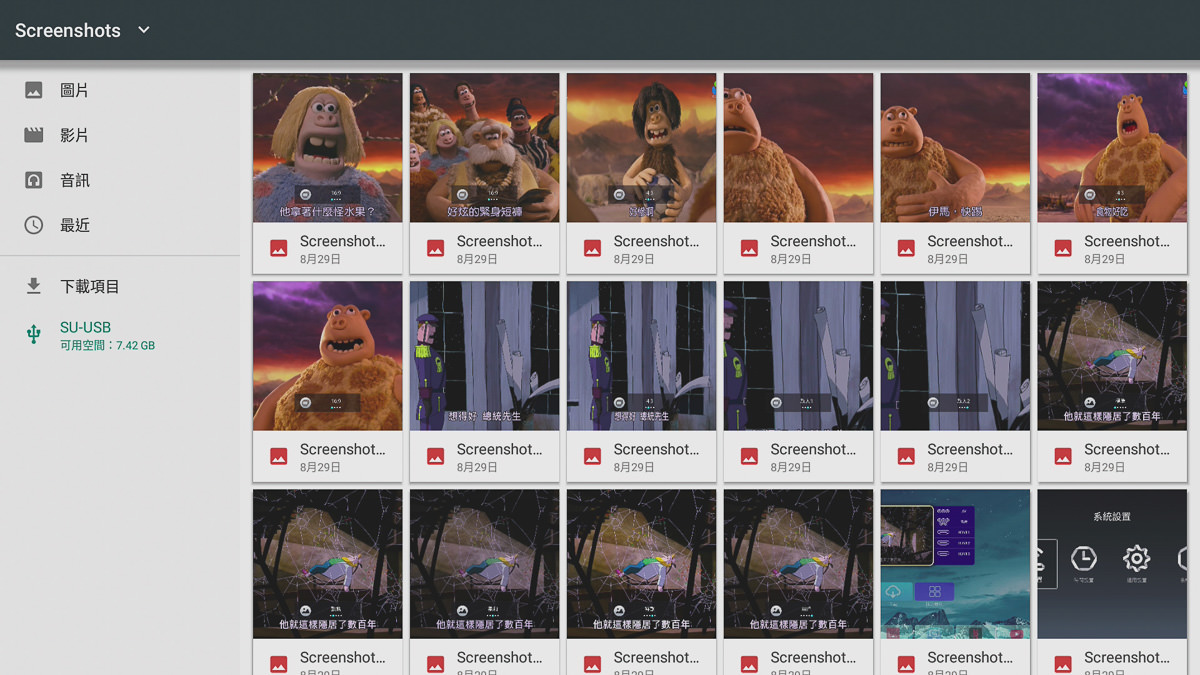The height and width of the screenshot is (675, 1200).
Task: Click the 下載項目 download arrow icon
Action: pyautogui.click(x=34, y=286)
